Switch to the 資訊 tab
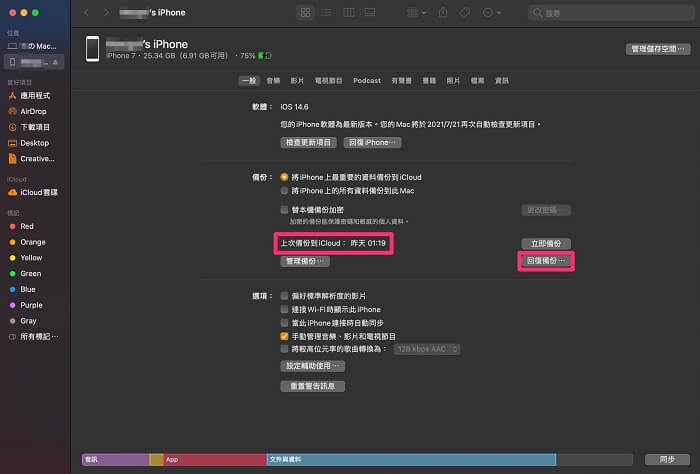The width and height of the screenshot is (700, 474). [502, 81]
